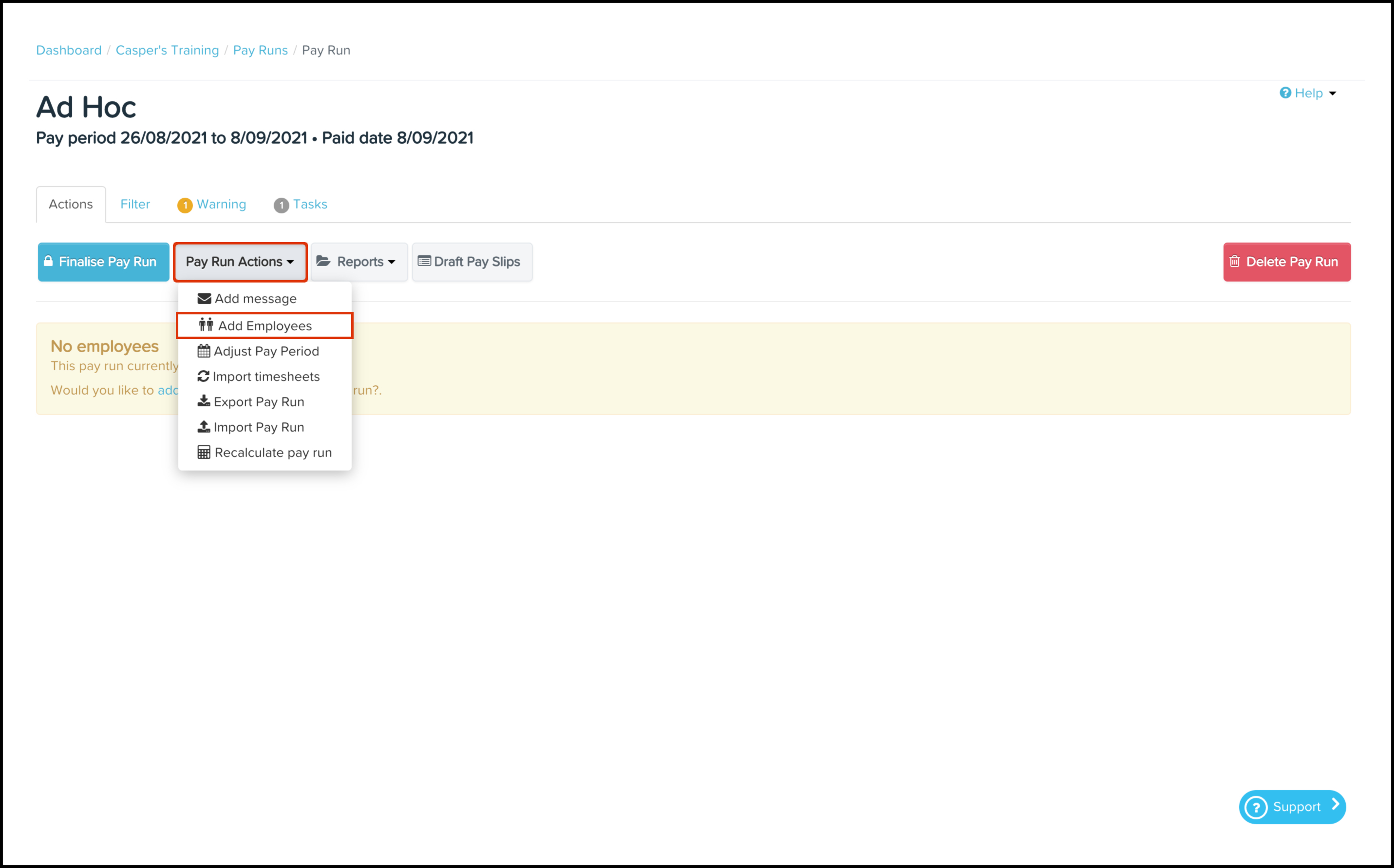Switch to the Filter tab
The width and height of the screenshot is (1394, 868).
click(135, 205)
